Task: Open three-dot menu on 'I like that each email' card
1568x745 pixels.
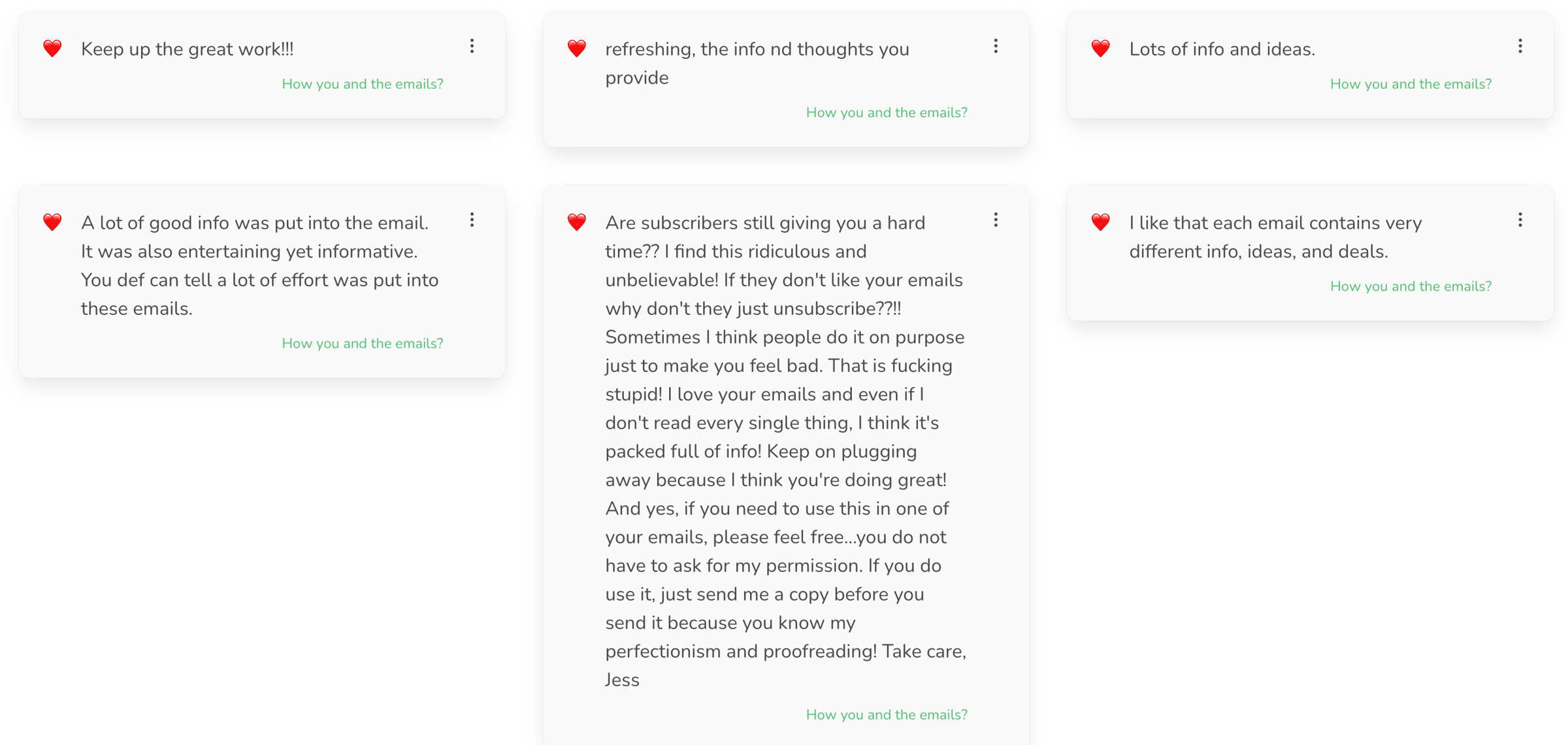Action: coord(1520,220)
